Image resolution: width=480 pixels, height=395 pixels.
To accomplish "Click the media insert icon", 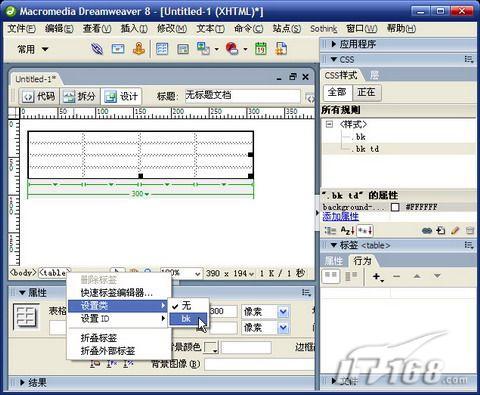I will [x=232, y=49].
